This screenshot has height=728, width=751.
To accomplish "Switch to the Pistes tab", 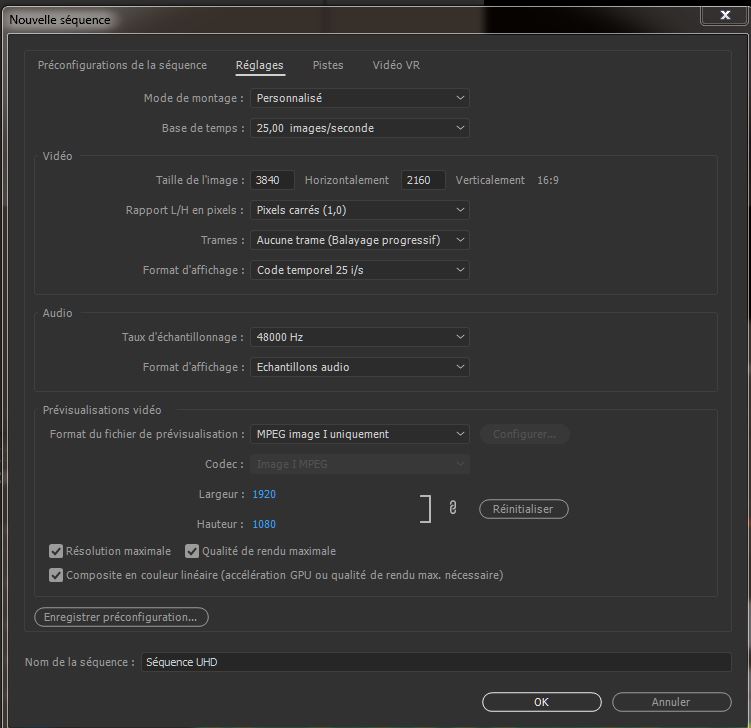I will tap(328, 65).
